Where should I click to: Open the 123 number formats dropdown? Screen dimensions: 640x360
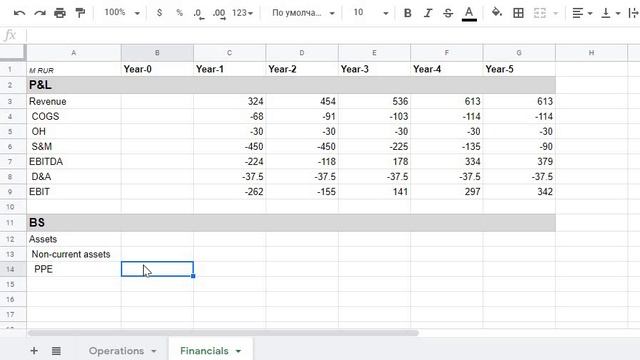point(242,13)
